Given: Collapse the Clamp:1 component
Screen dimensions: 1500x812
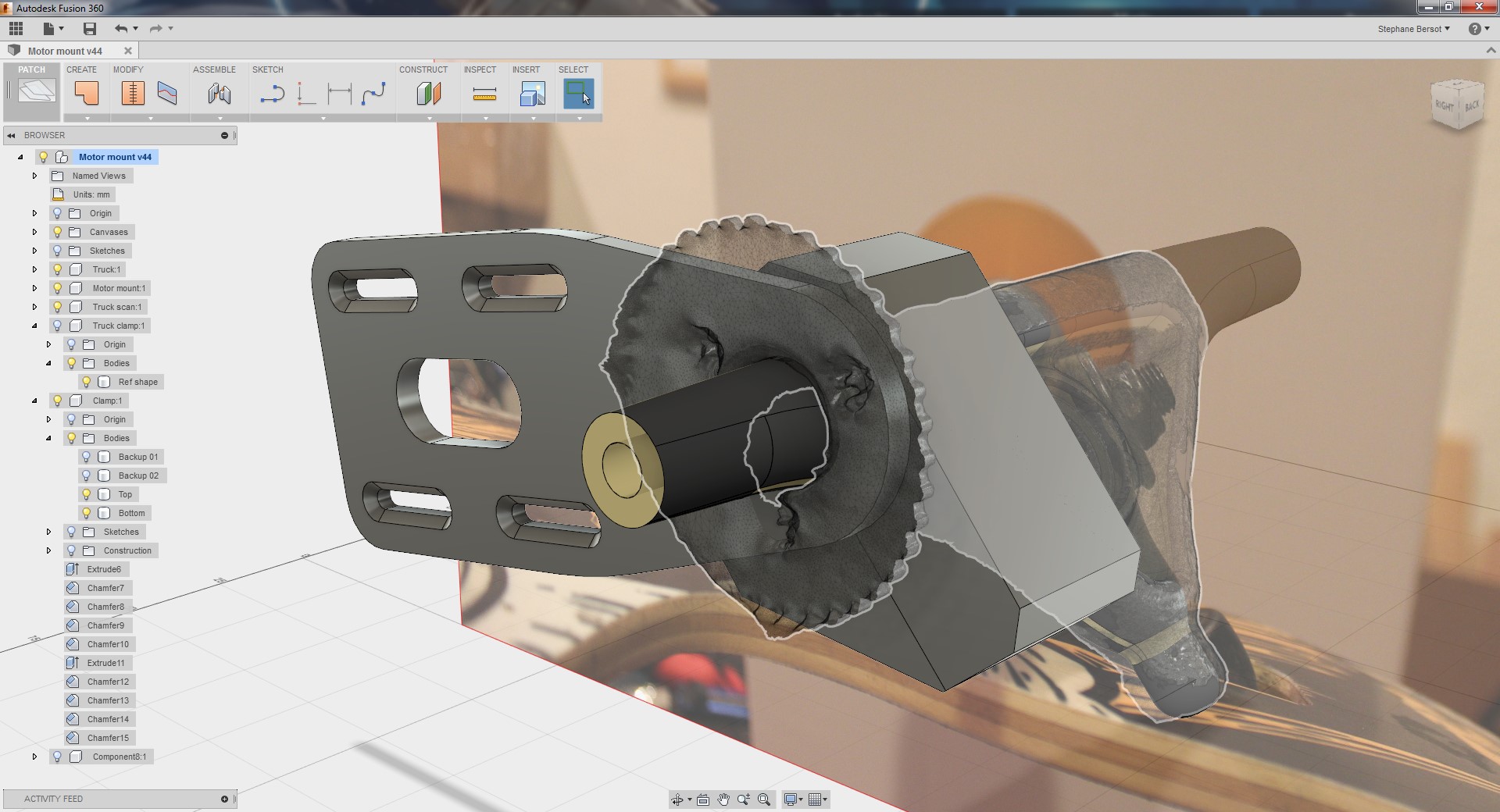Looking at the screenshot, I should point(34,401).
